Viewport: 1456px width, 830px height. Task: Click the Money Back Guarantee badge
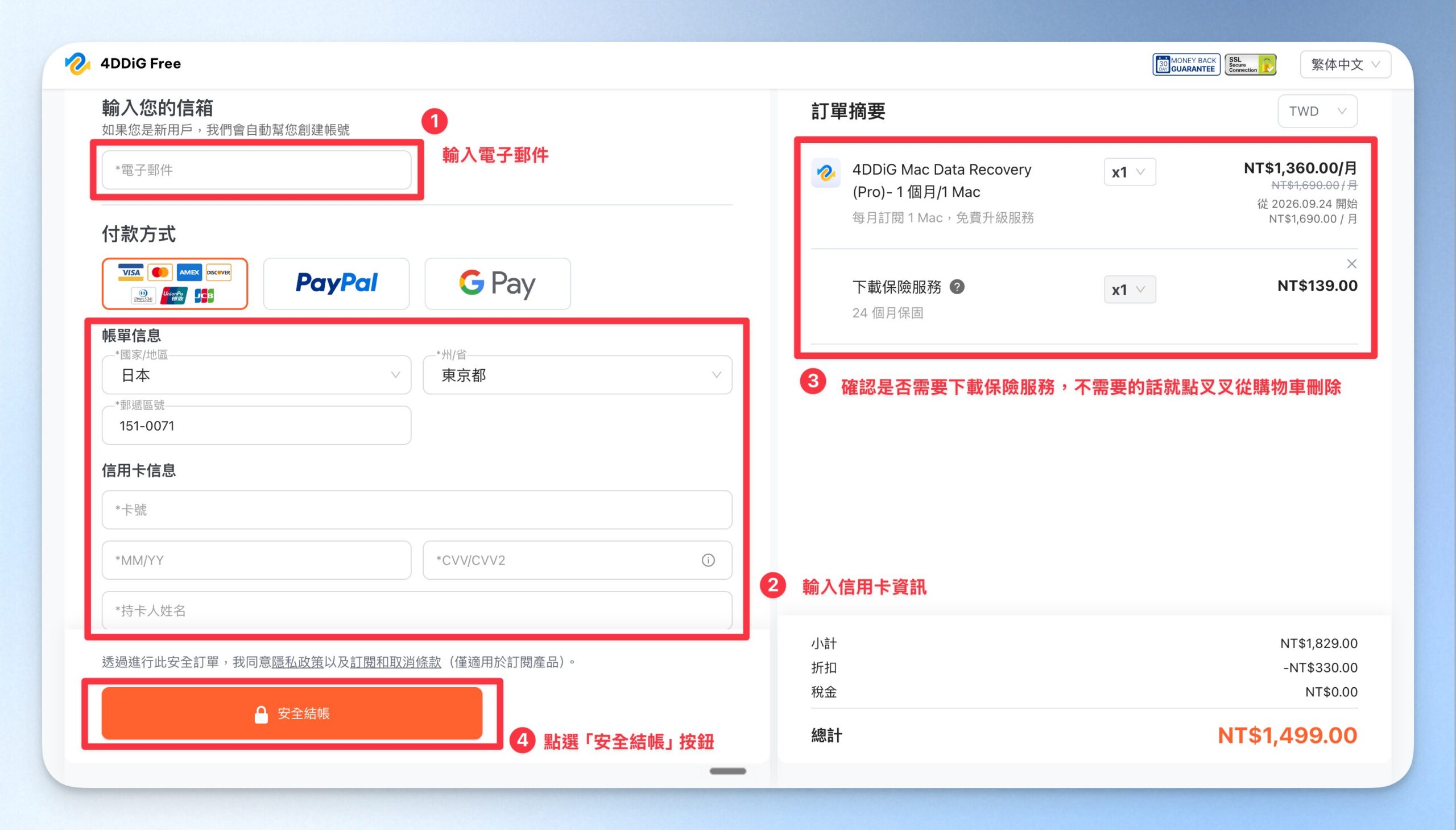click(1186, 64)
